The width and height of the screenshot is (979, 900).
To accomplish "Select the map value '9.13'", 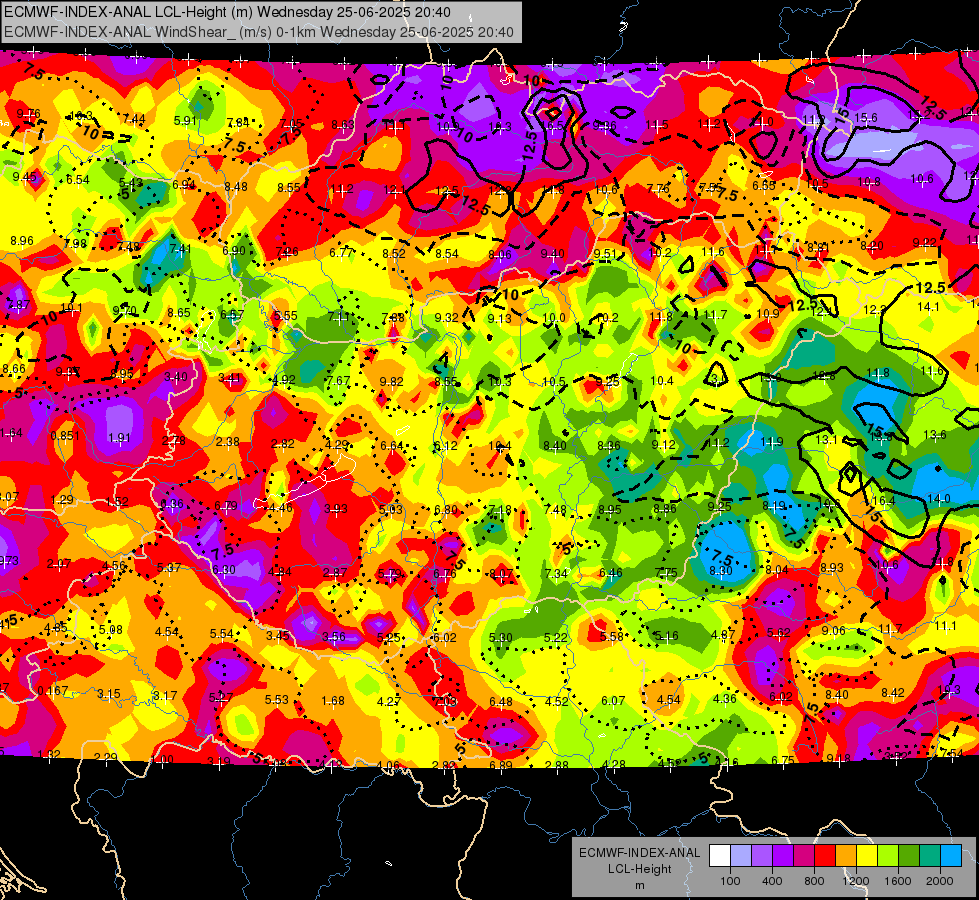I will click(x=499, y=319).
